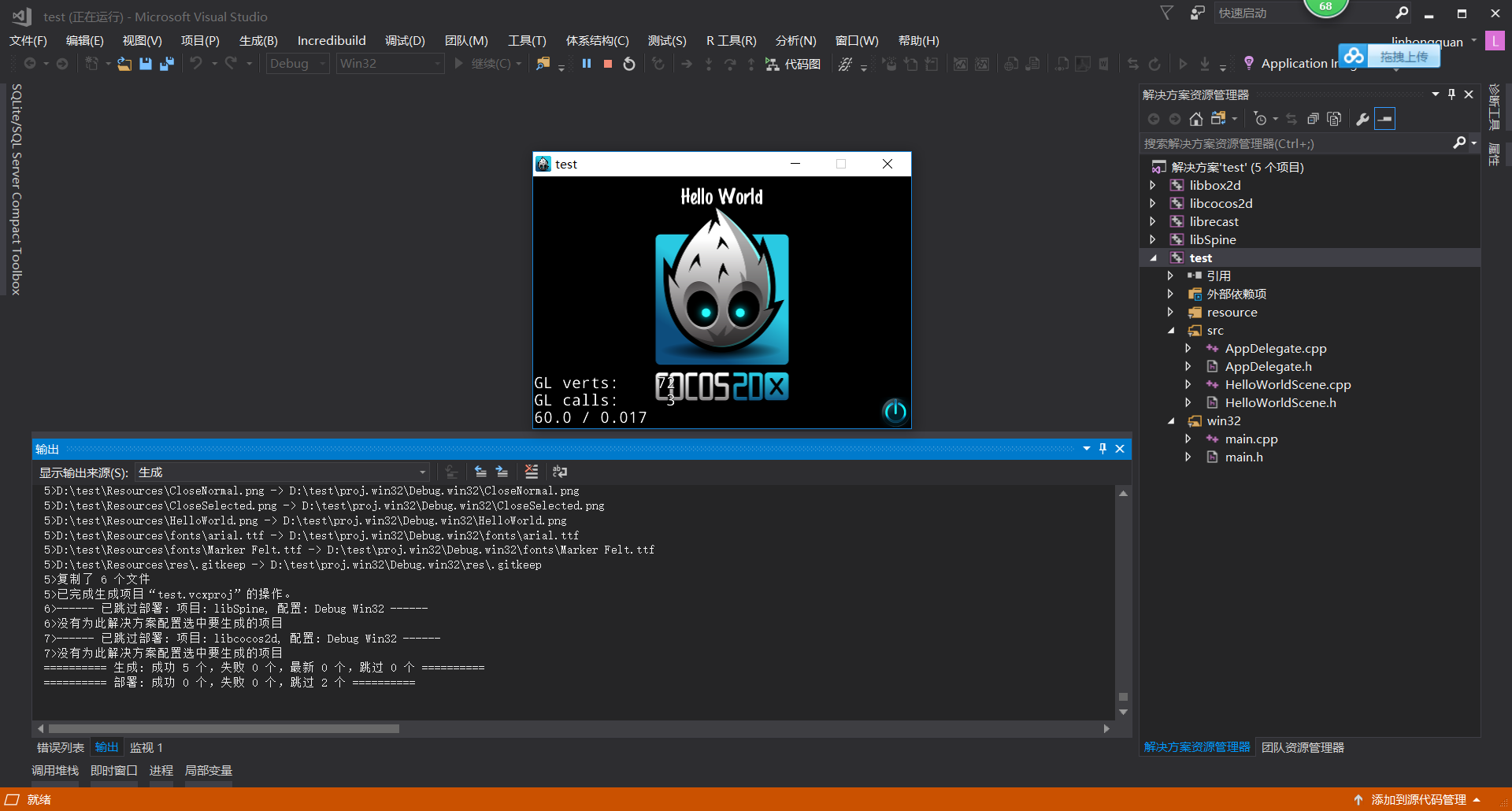Toggle word wrap in the Output window
Screen dimensions: 1512x811
pyautogui.click(x=560, y=472)
